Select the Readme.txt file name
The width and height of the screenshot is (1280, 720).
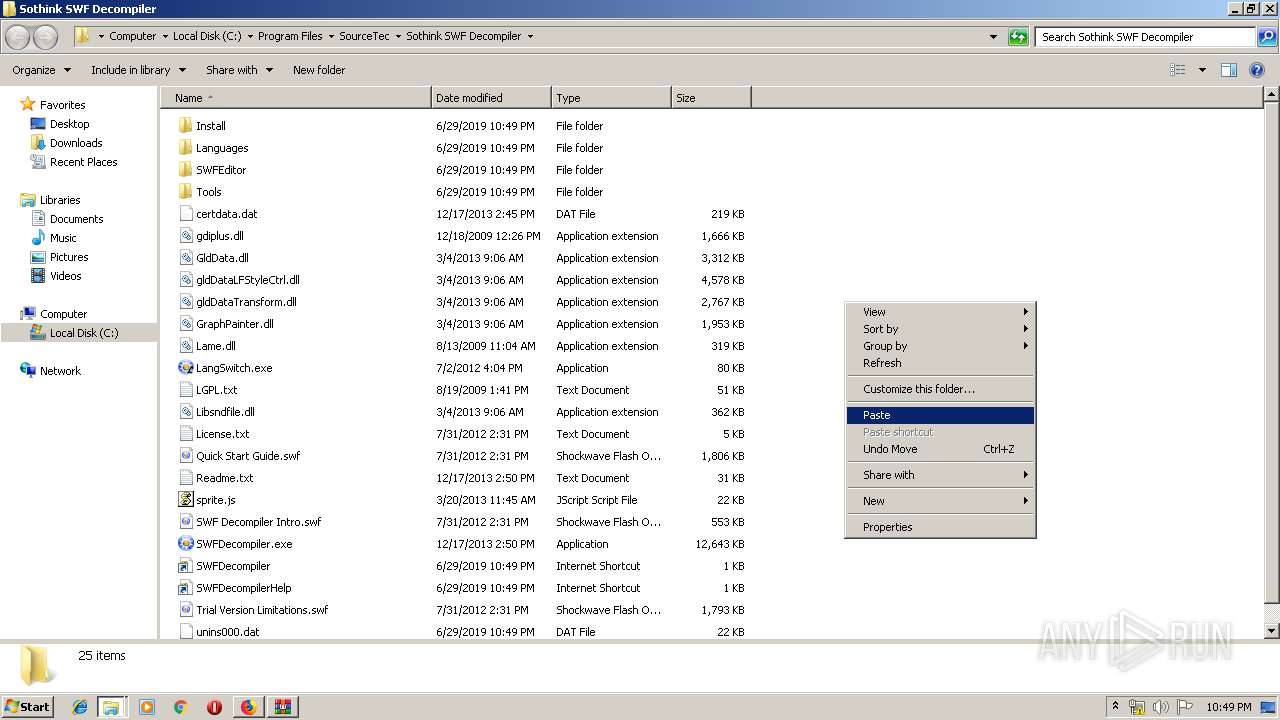[225, 478]
